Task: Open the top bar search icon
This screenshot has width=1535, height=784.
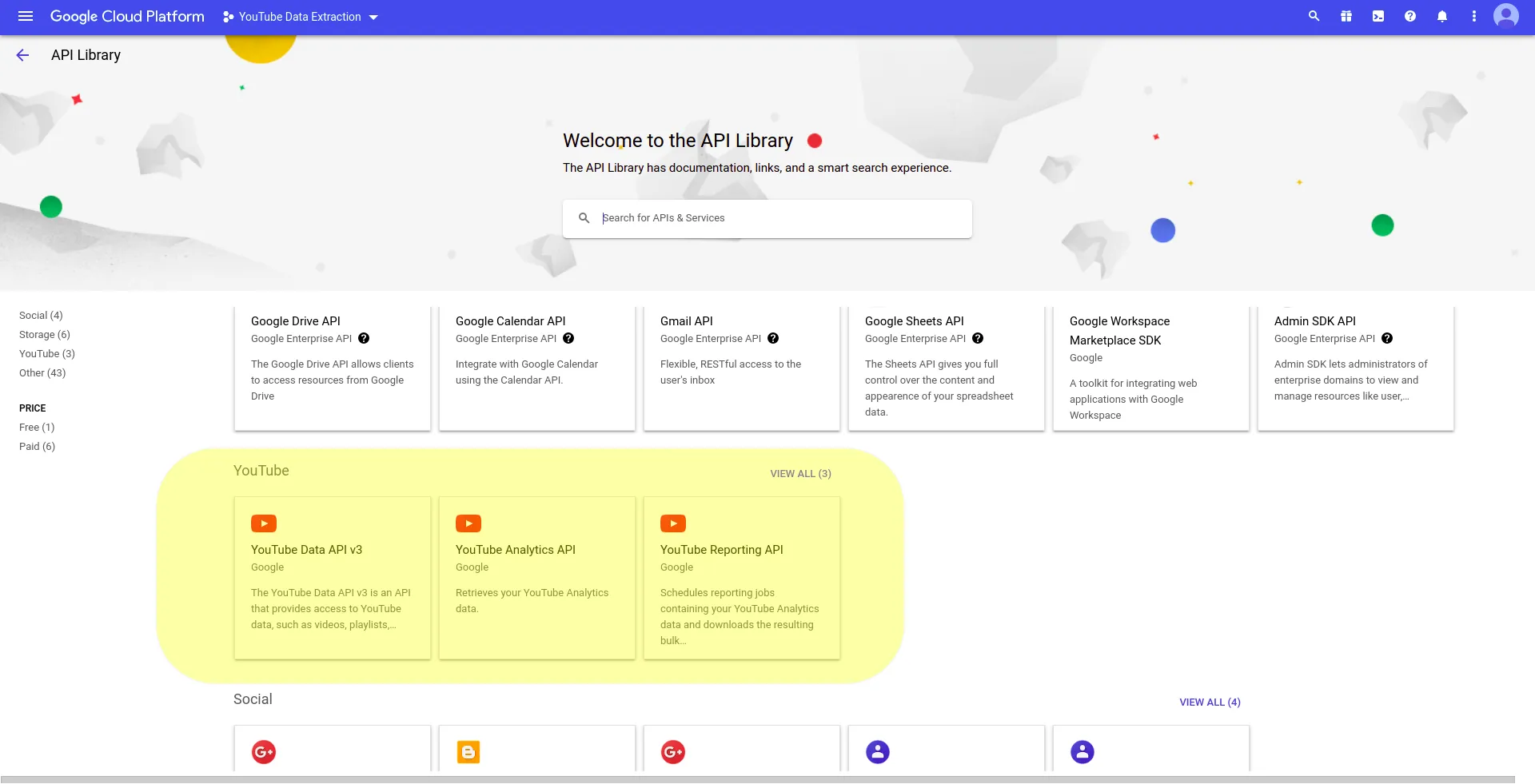Action: tap(1314, 16)
